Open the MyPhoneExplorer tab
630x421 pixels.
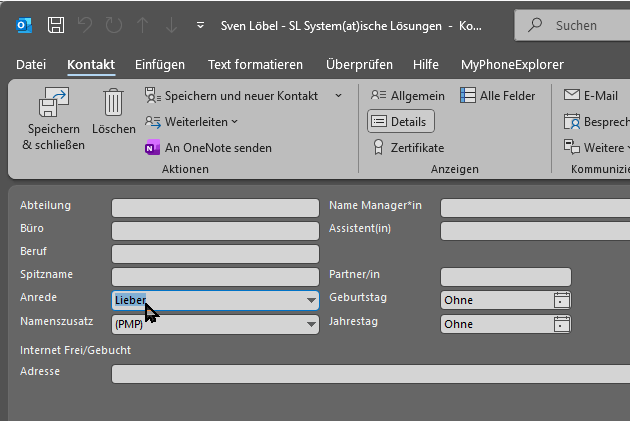coord(512,65)
